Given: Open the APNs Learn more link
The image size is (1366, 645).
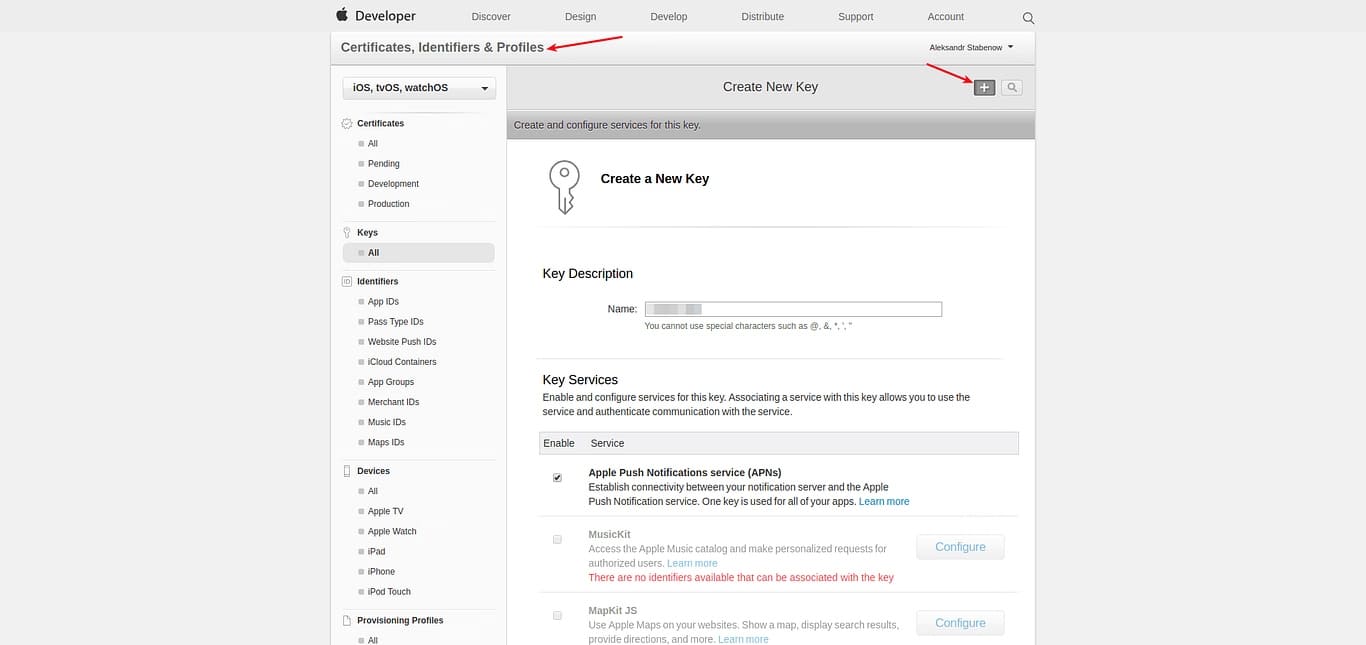Looking at the screenshot, I should [x=884, y=500].
